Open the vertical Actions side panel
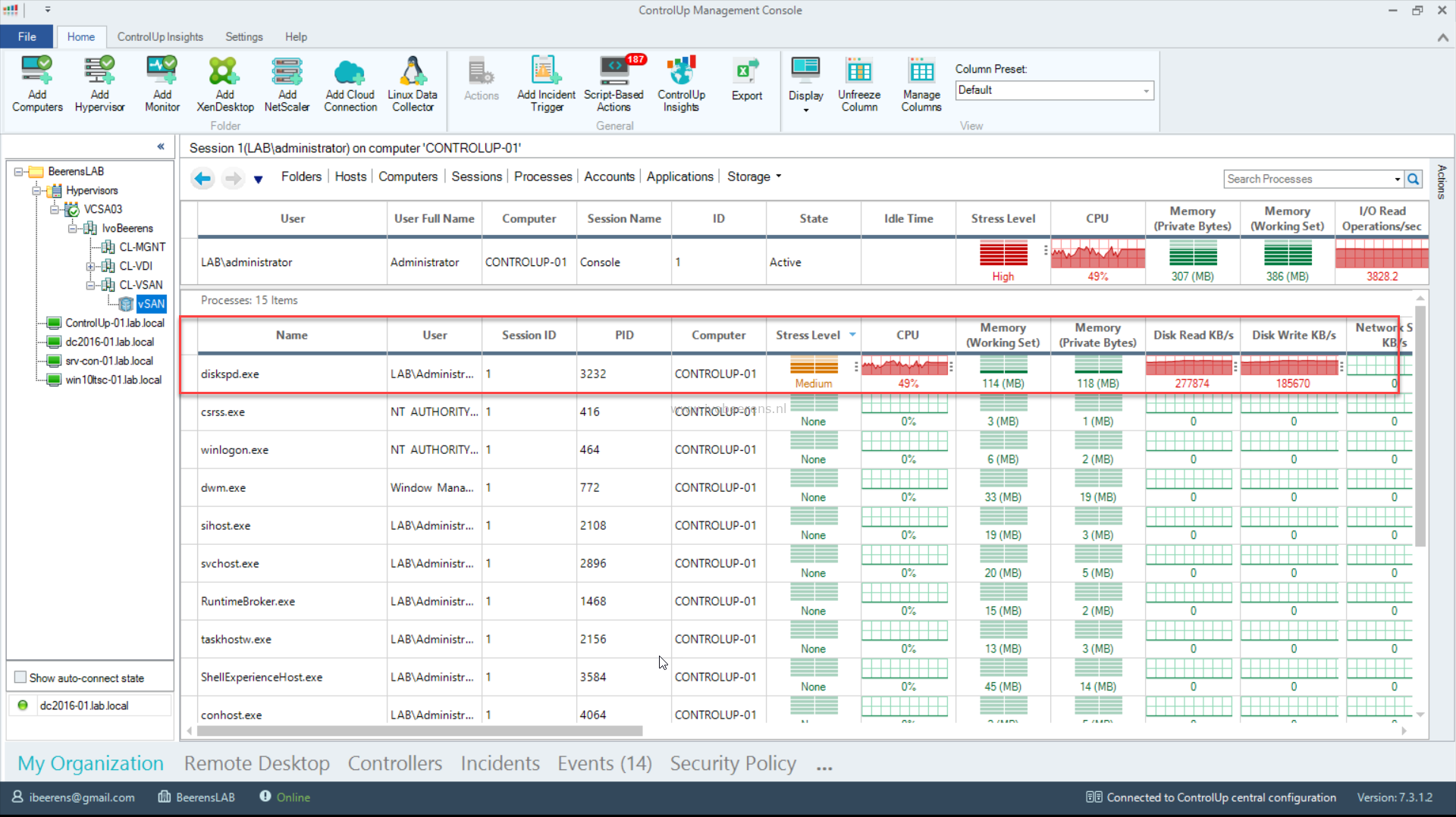1456x817 pixels. pyautogui.click(x=1442, y=182)
